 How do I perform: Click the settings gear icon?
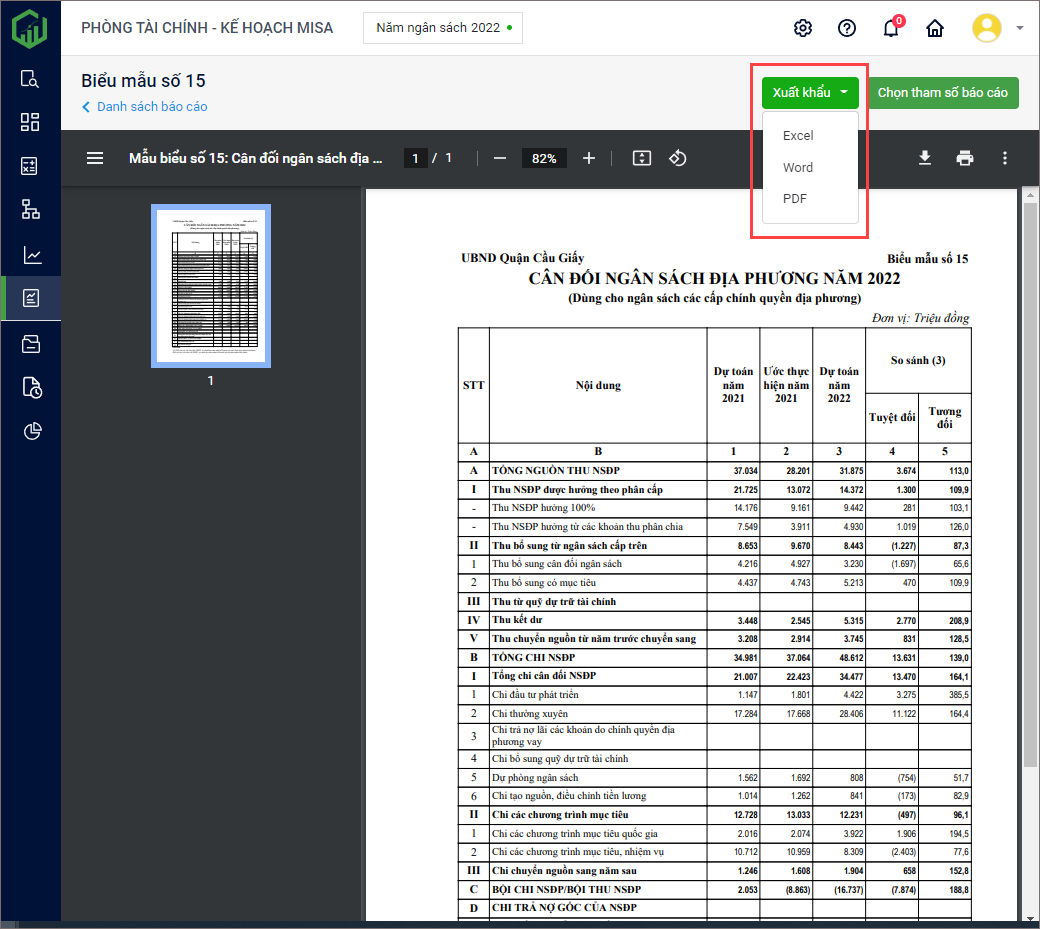click(x=802, y=28)
